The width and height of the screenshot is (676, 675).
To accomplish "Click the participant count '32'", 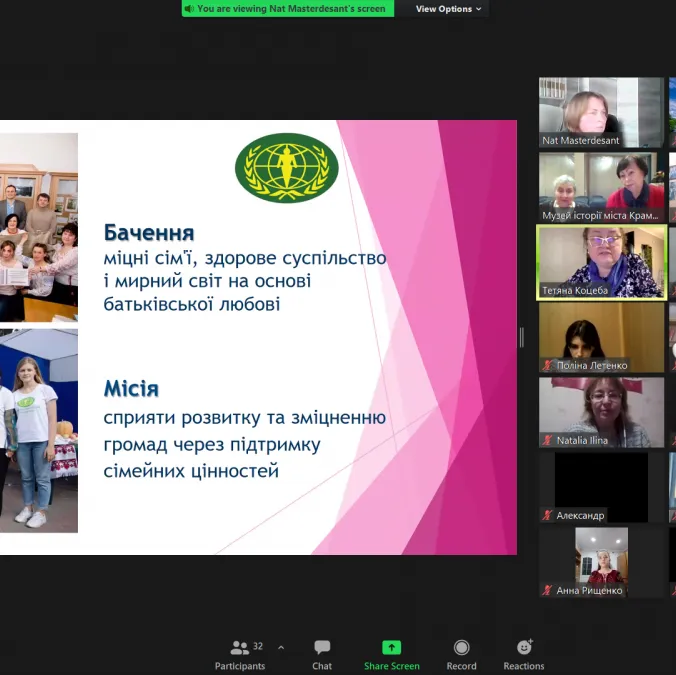I will coord(258,646).
